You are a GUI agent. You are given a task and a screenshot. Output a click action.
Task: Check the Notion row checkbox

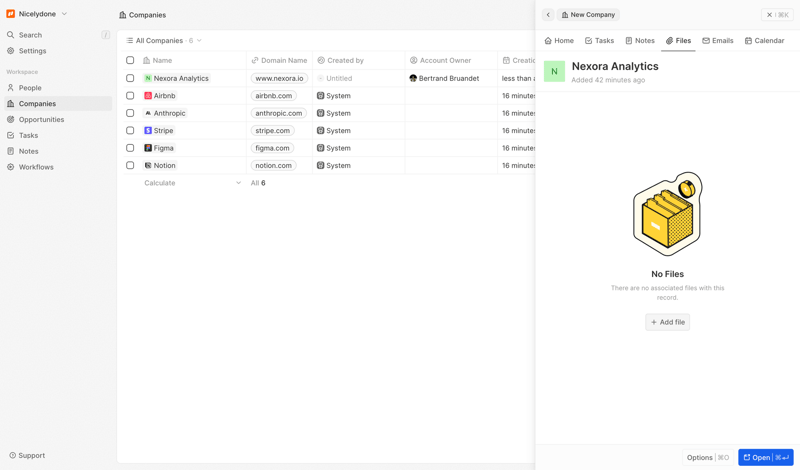130,165
